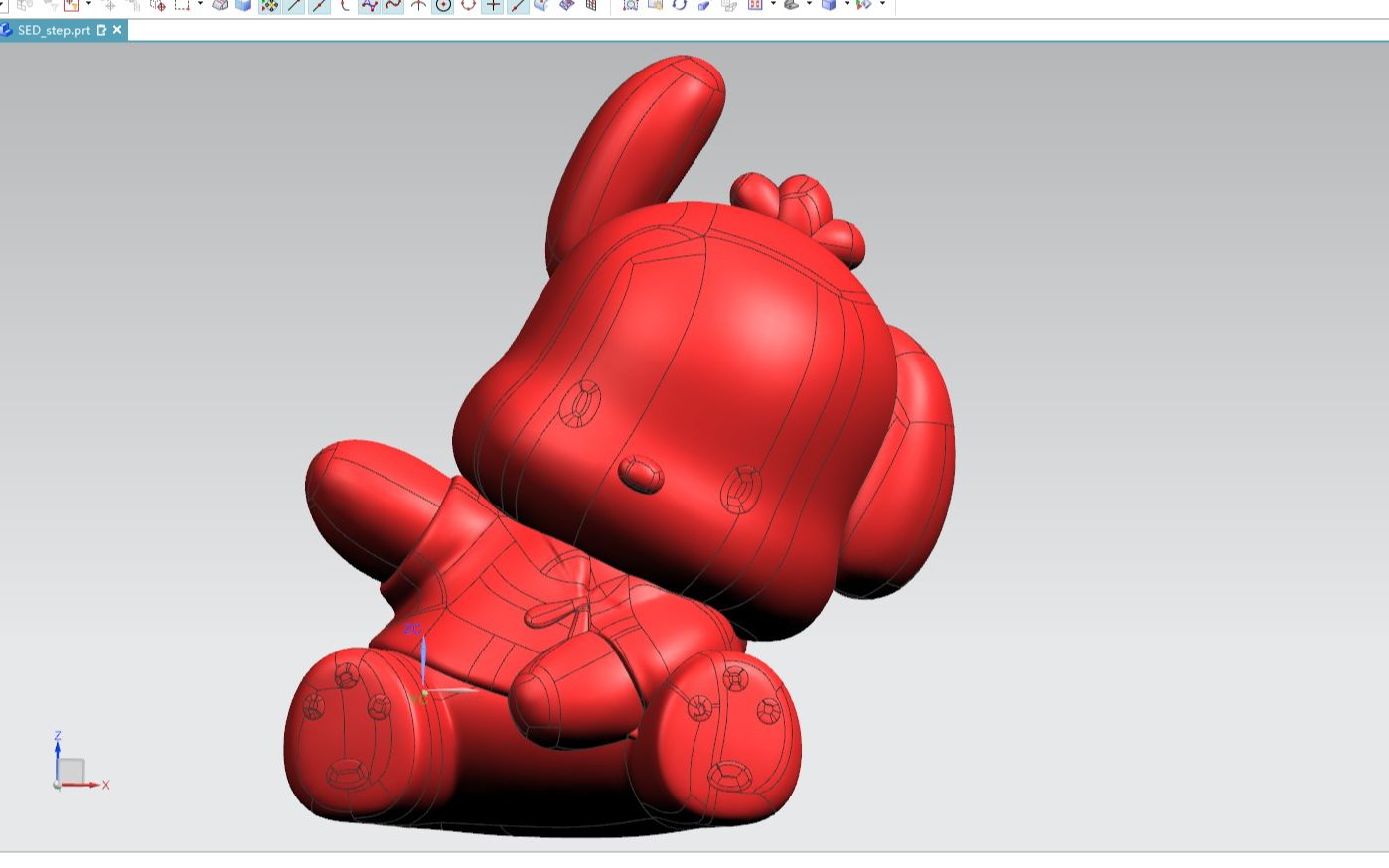This screenshot has height=868, width=1389.
Task: Open dropdown next to section view icon
Action: 773,4
